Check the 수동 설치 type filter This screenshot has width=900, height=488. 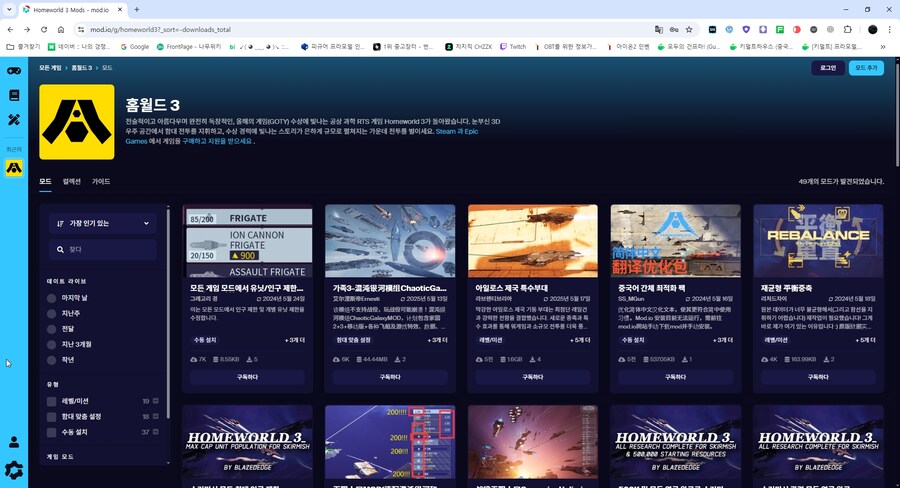[52, 432]
